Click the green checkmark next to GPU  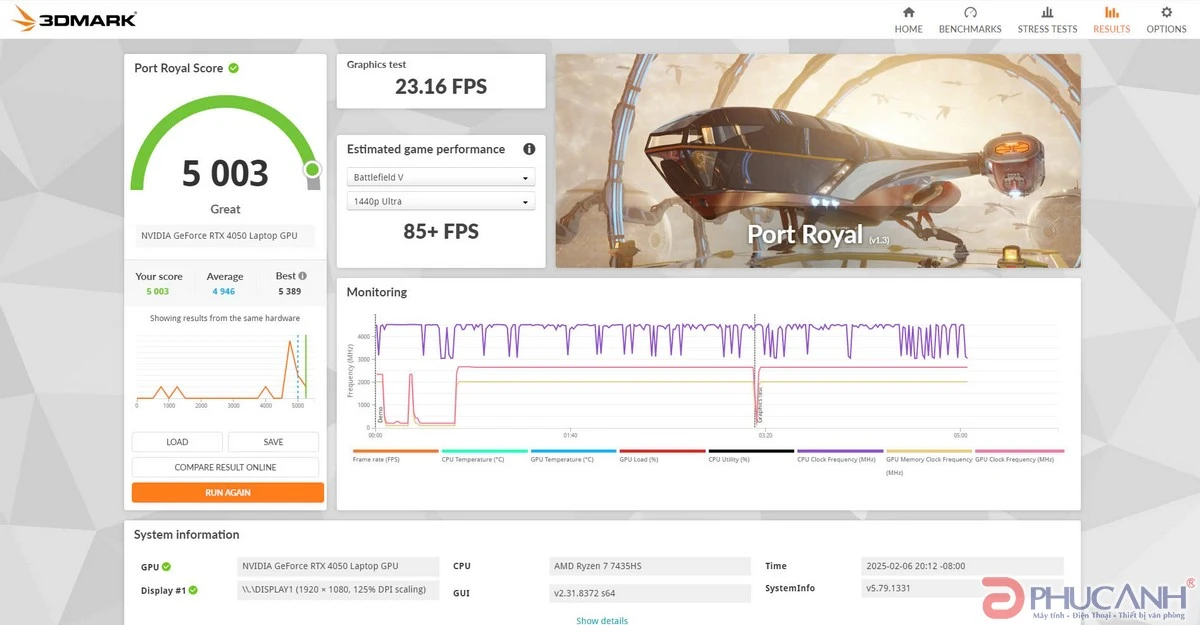(166, 567)
